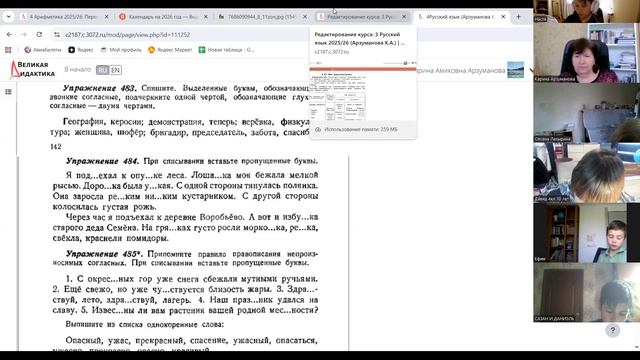This screenshot has width=640, height=360.
Task: Open a new browser tab
Action: (518, 17)
